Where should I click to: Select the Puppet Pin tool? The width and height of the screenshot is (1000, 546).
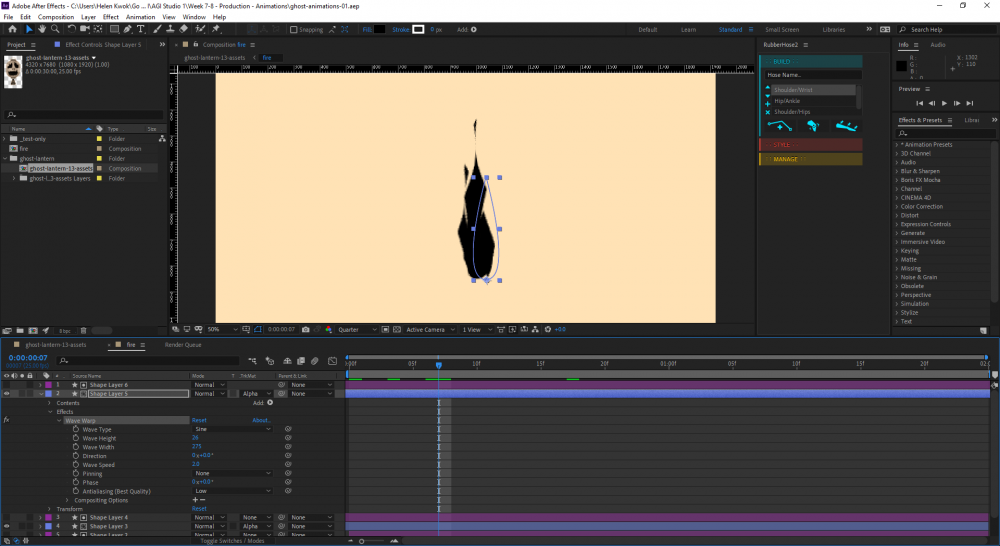[216, 29]
